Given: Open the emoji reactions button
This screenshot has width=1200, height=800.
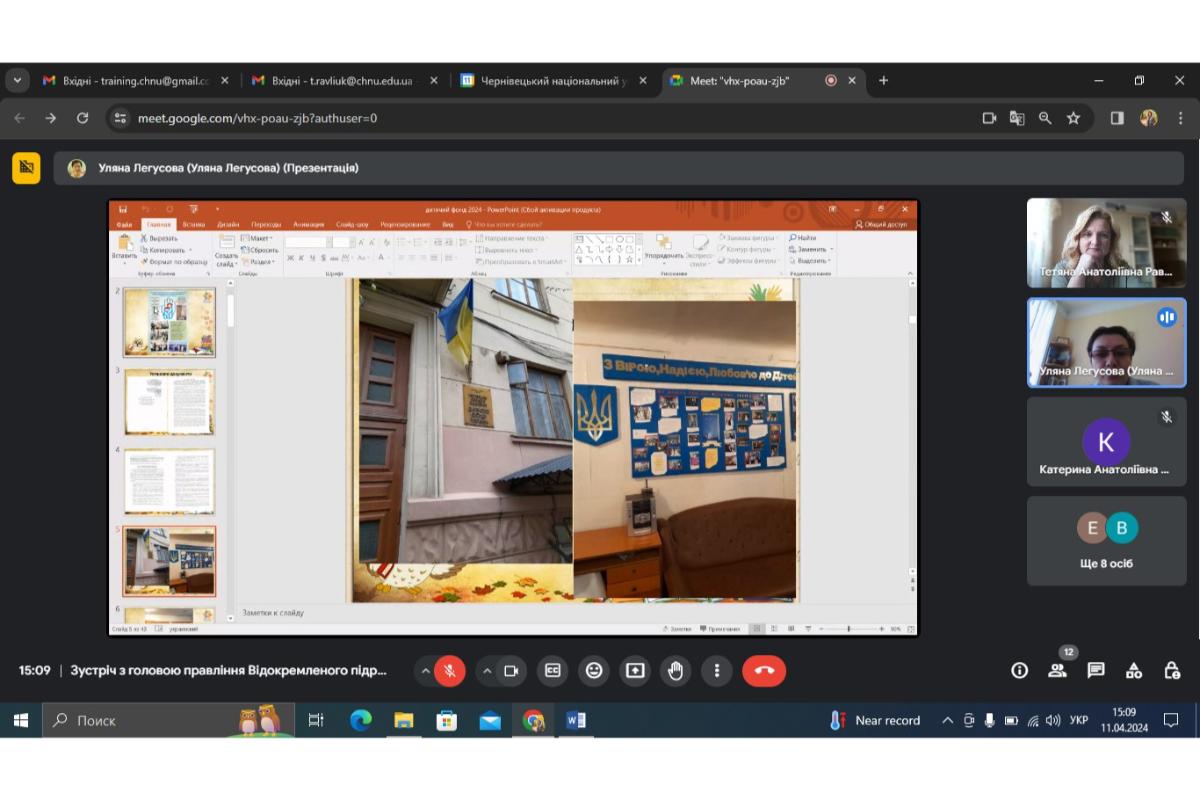Looking at the screenshot, I should [x=594, y=671].
